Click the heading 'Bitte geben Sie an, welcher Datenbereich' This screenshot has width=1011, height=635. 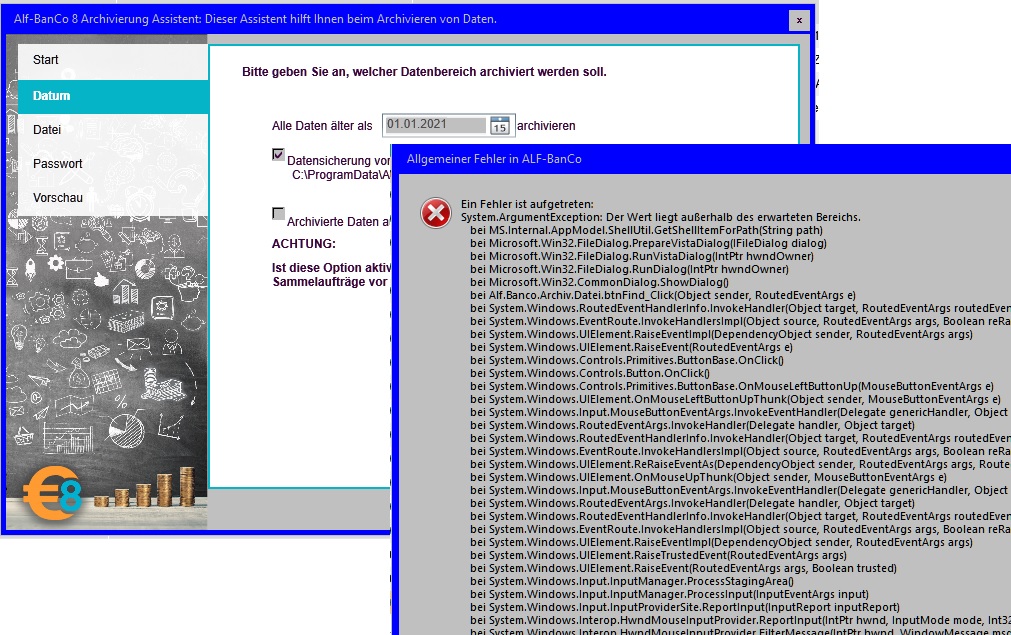[x=424, y=72]
